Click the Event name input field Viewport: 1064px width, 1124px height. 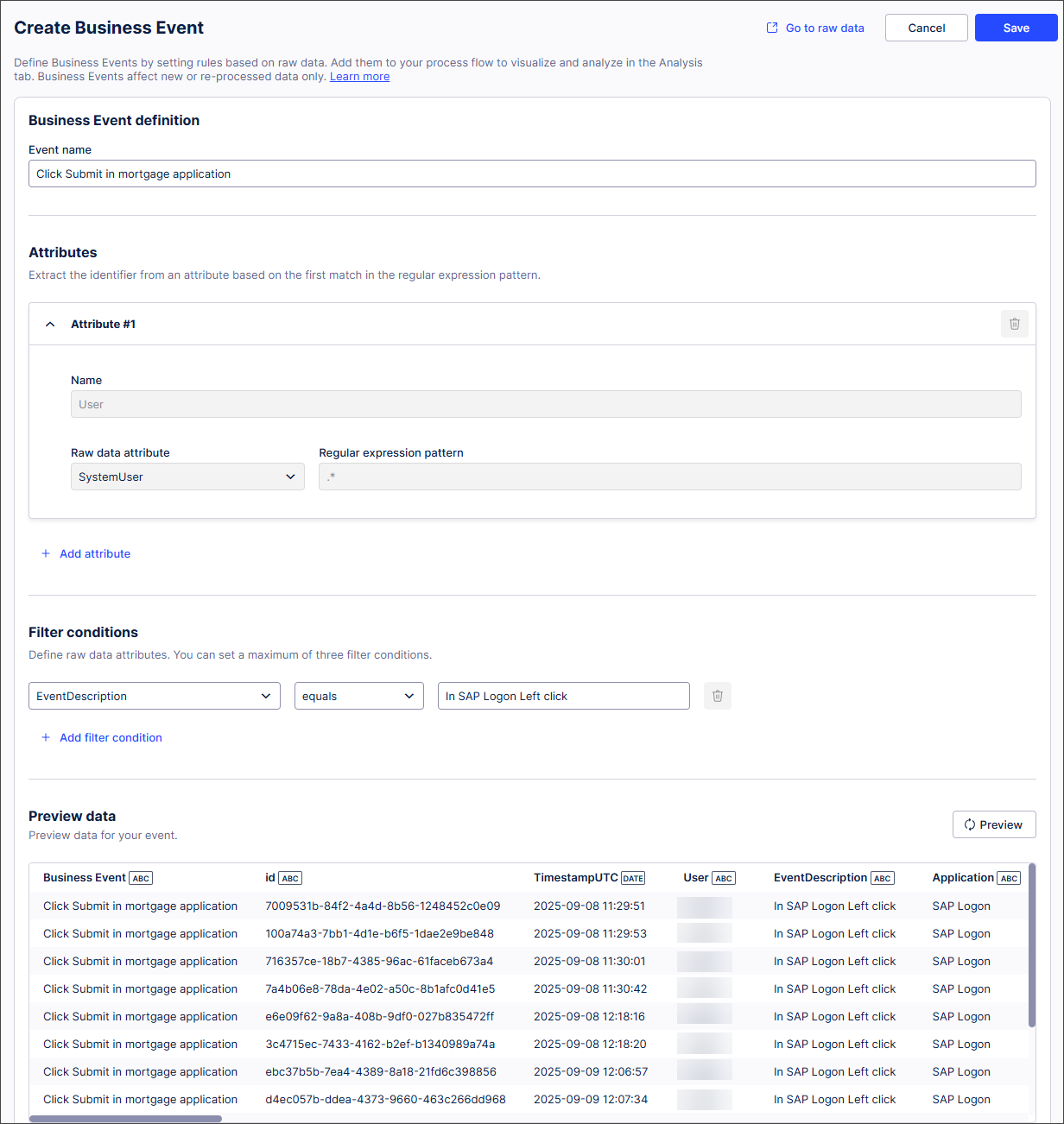532,174
